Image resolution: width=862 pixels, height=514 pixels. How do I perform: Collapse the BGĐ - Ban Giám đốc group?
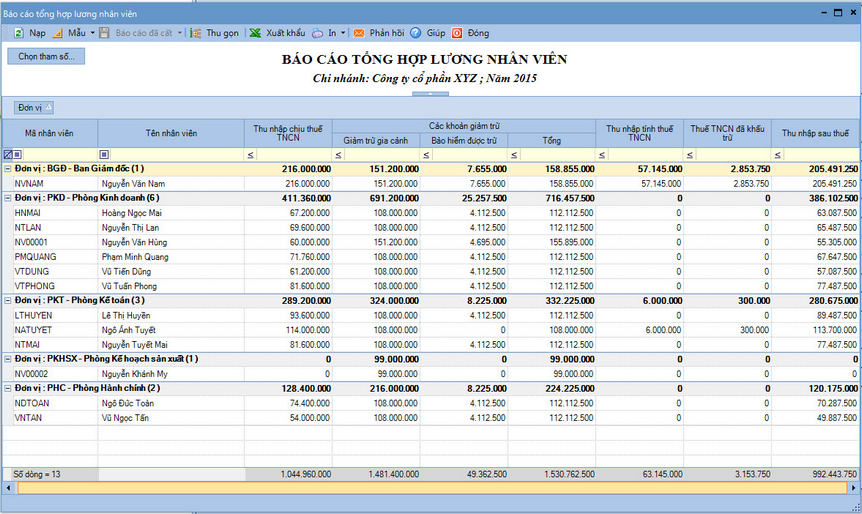tap(8, 169)
